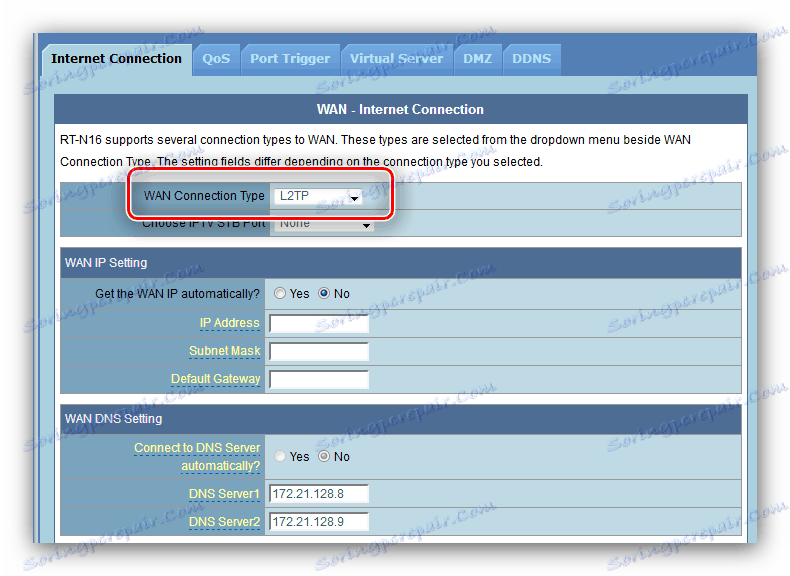Open the Virtual Server tab
Screen dimensions: 790x576
[x=397, y=59]
